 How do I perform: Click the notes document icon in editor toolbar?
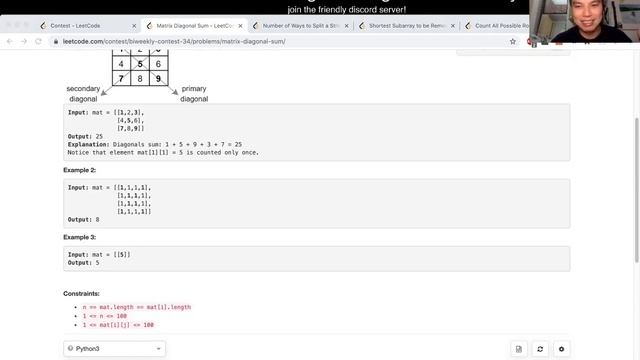(519, 349)
